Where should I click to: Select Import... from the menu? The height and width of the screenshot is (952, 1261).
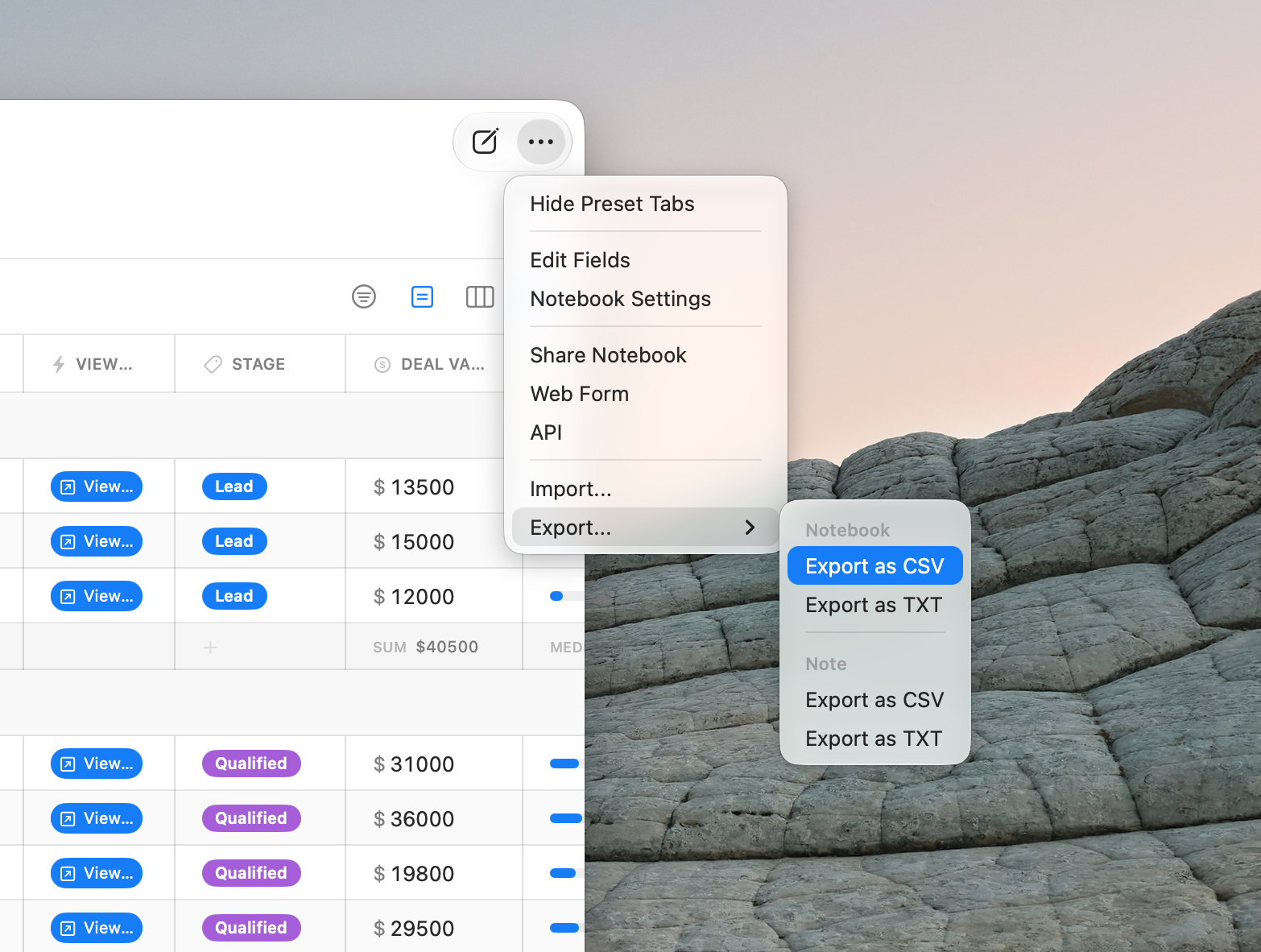pyautogui.click(x=645, y=489)
